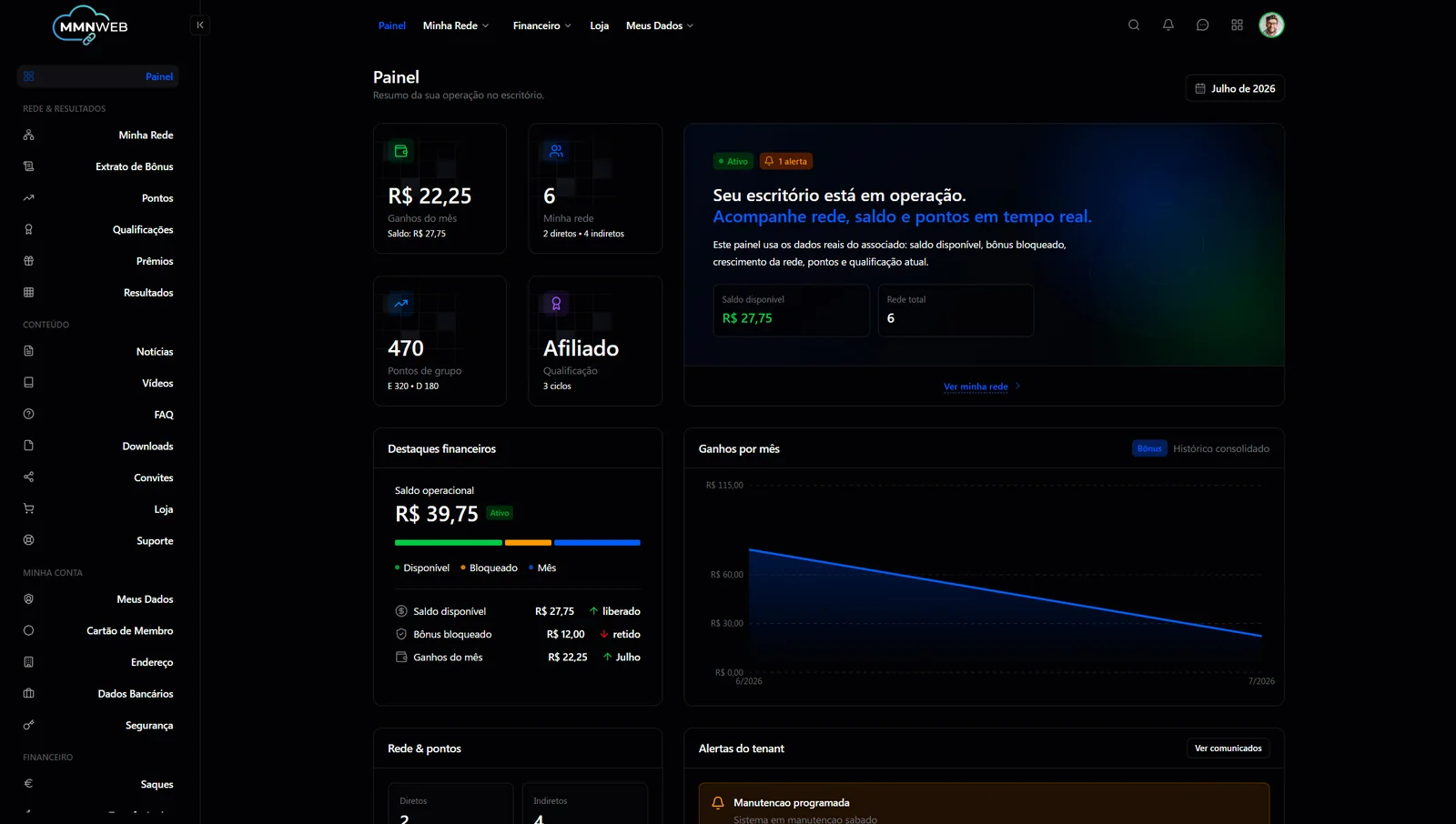Click the Downloads file icon in sidebar
The height and width of the screenshot is (824, 1456).
[29, 446]
